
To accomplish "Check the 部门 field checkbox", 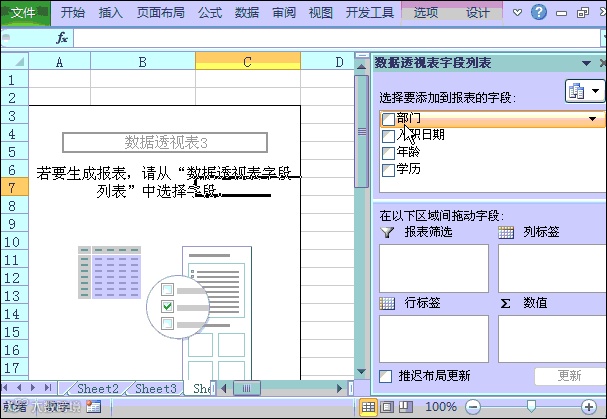I will coord(388,119).
